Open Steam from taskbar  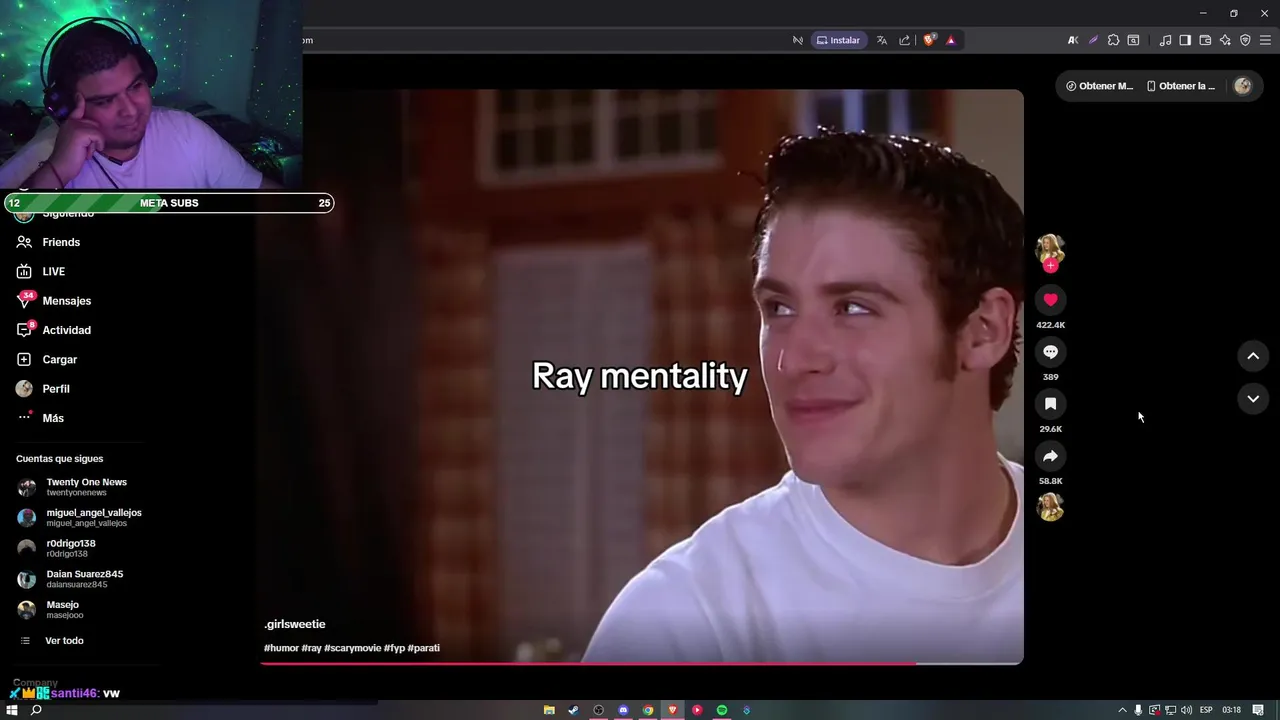point(573,710)
